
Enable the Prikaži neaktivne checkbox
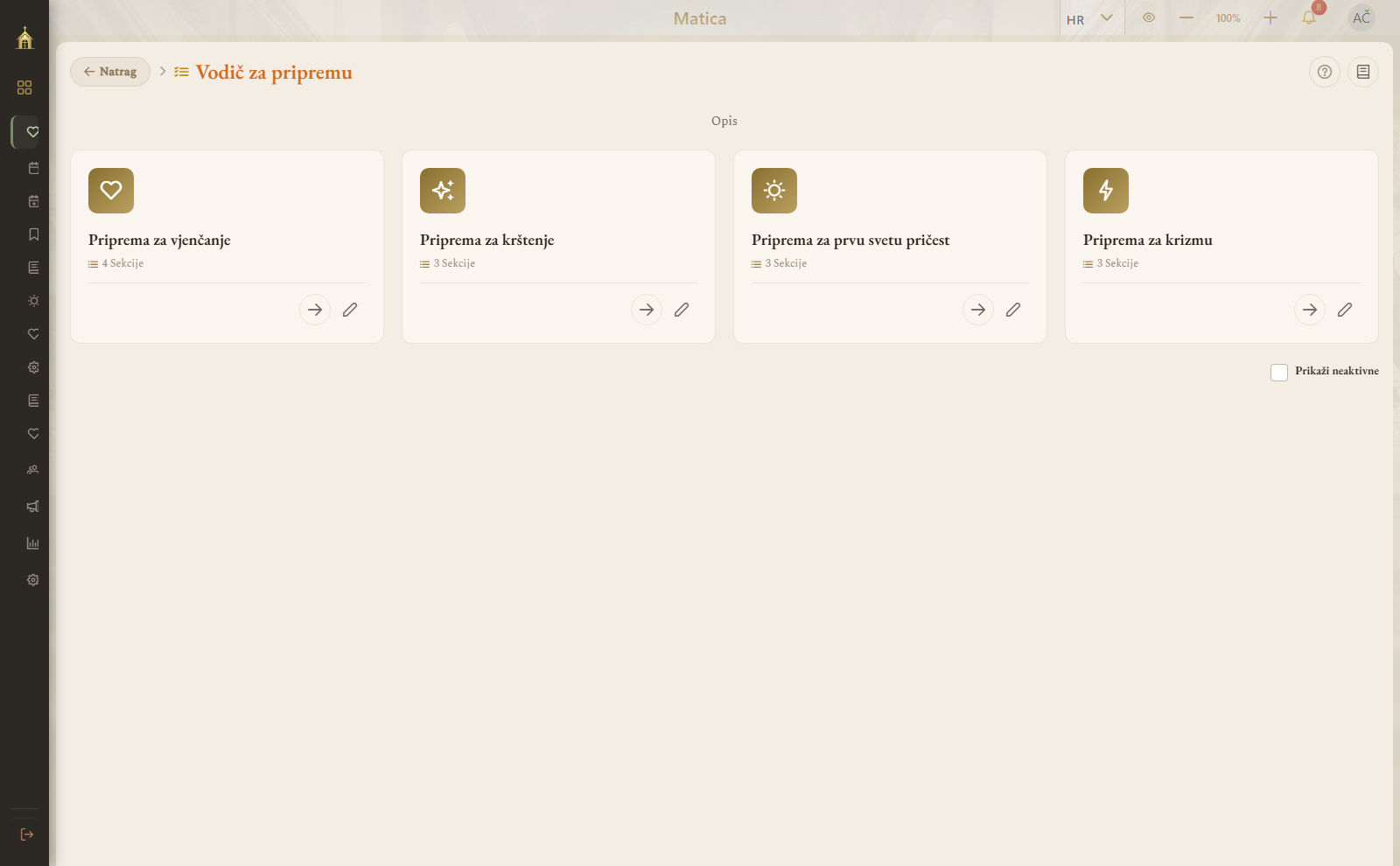tap(1279, 373)
